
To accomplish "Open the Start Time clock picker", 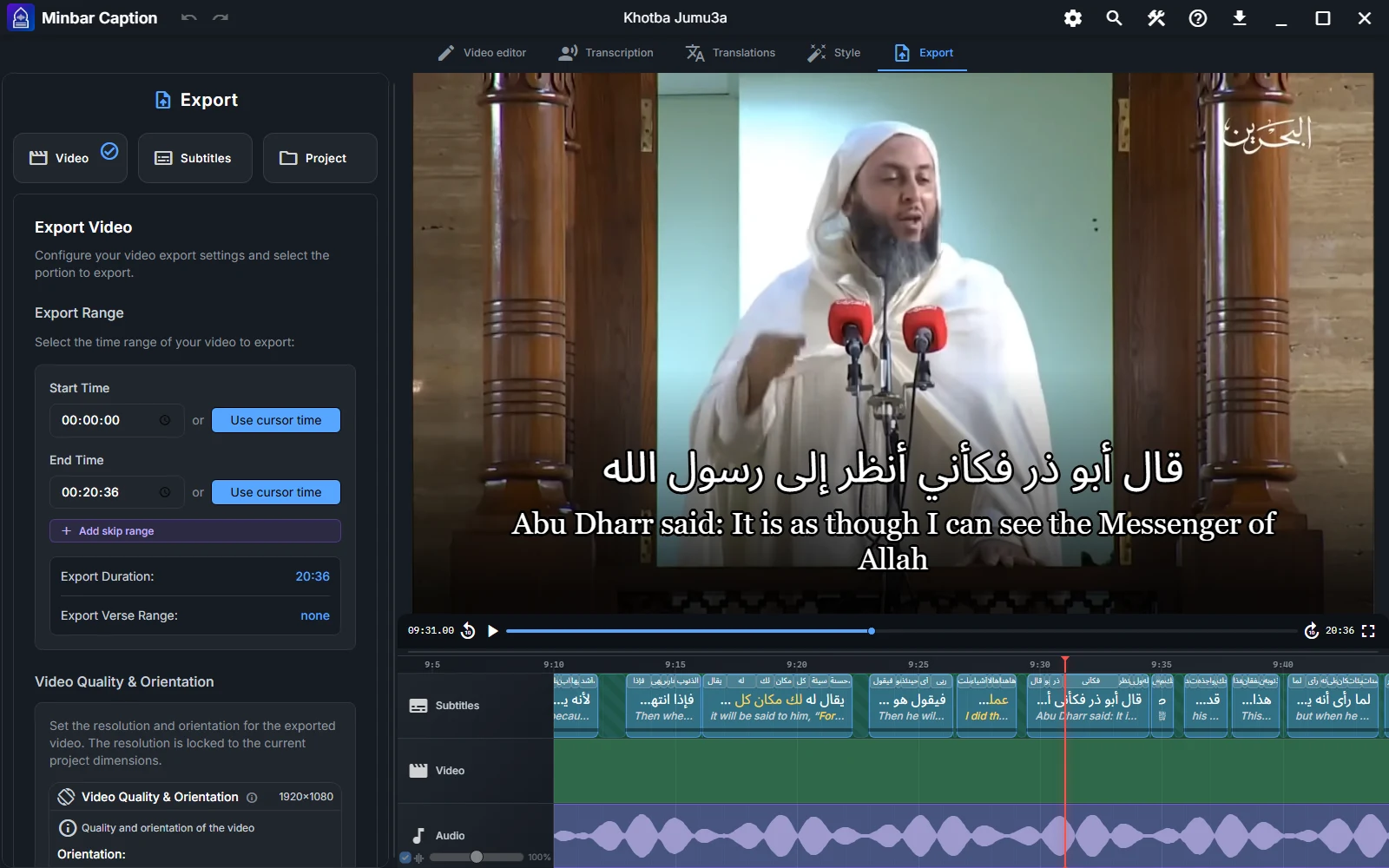I will [165, 420].
